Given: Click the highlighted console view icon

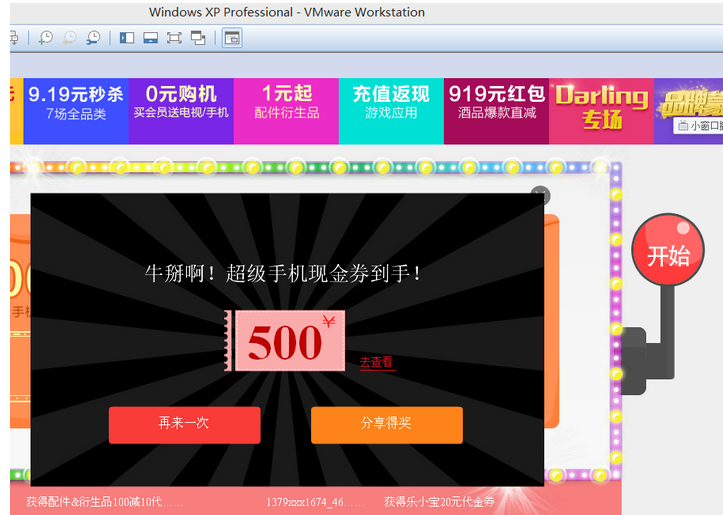Looking at the screenshot, I should tap(232, 38).
